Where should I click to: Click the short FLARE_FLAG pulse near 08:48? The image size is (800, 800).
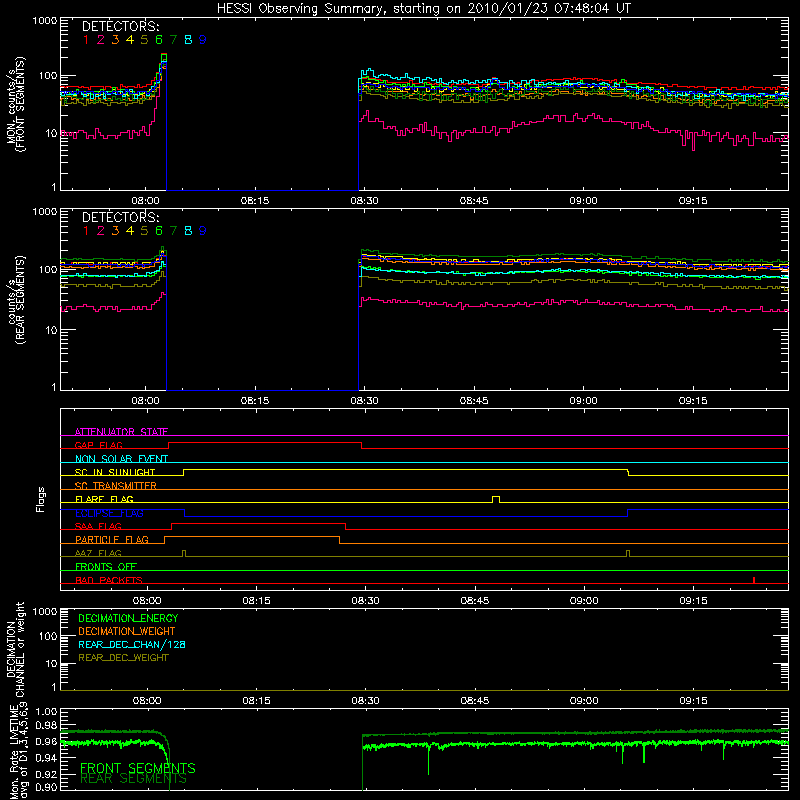pos(496,499)
